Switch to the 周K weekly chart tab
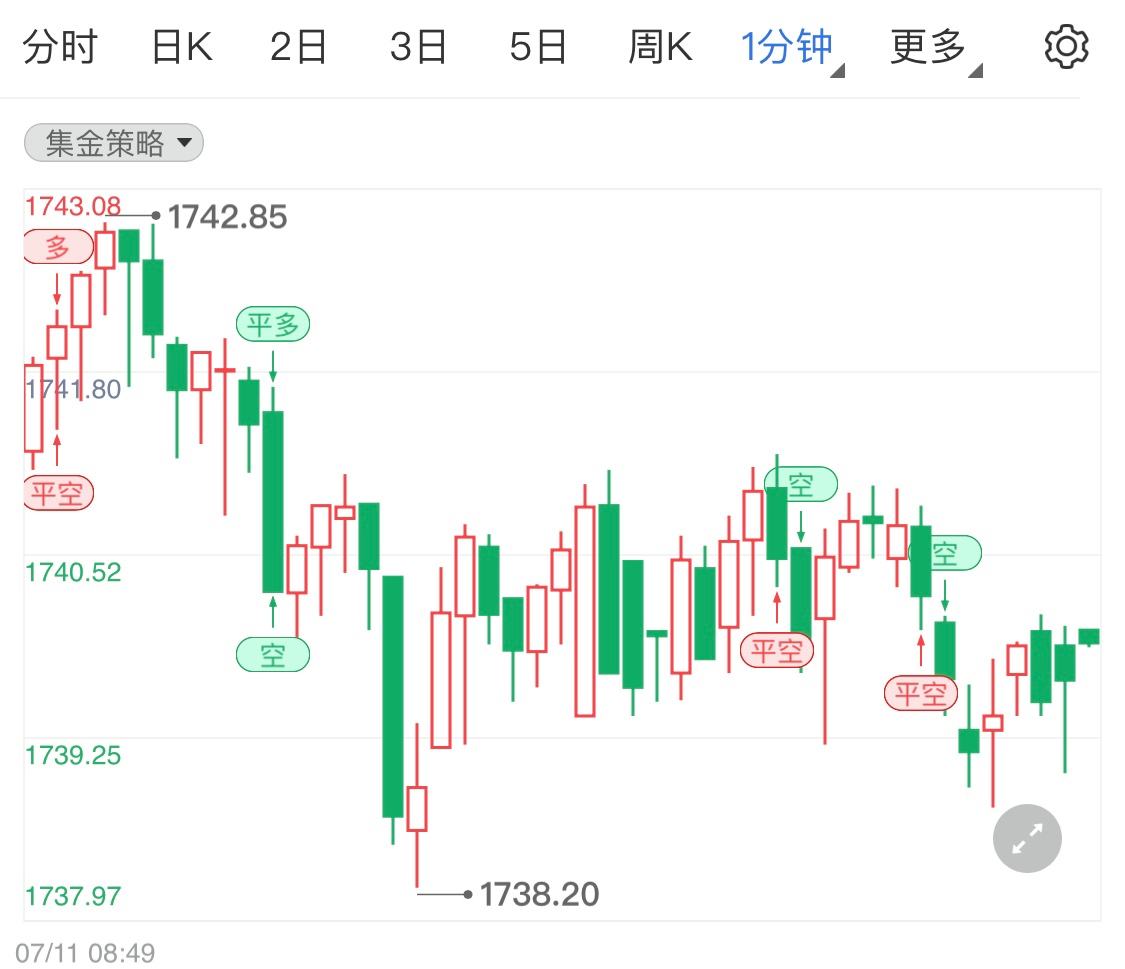Image resolution: width=1125 pixels, height=969 pixels. point(660,44)
